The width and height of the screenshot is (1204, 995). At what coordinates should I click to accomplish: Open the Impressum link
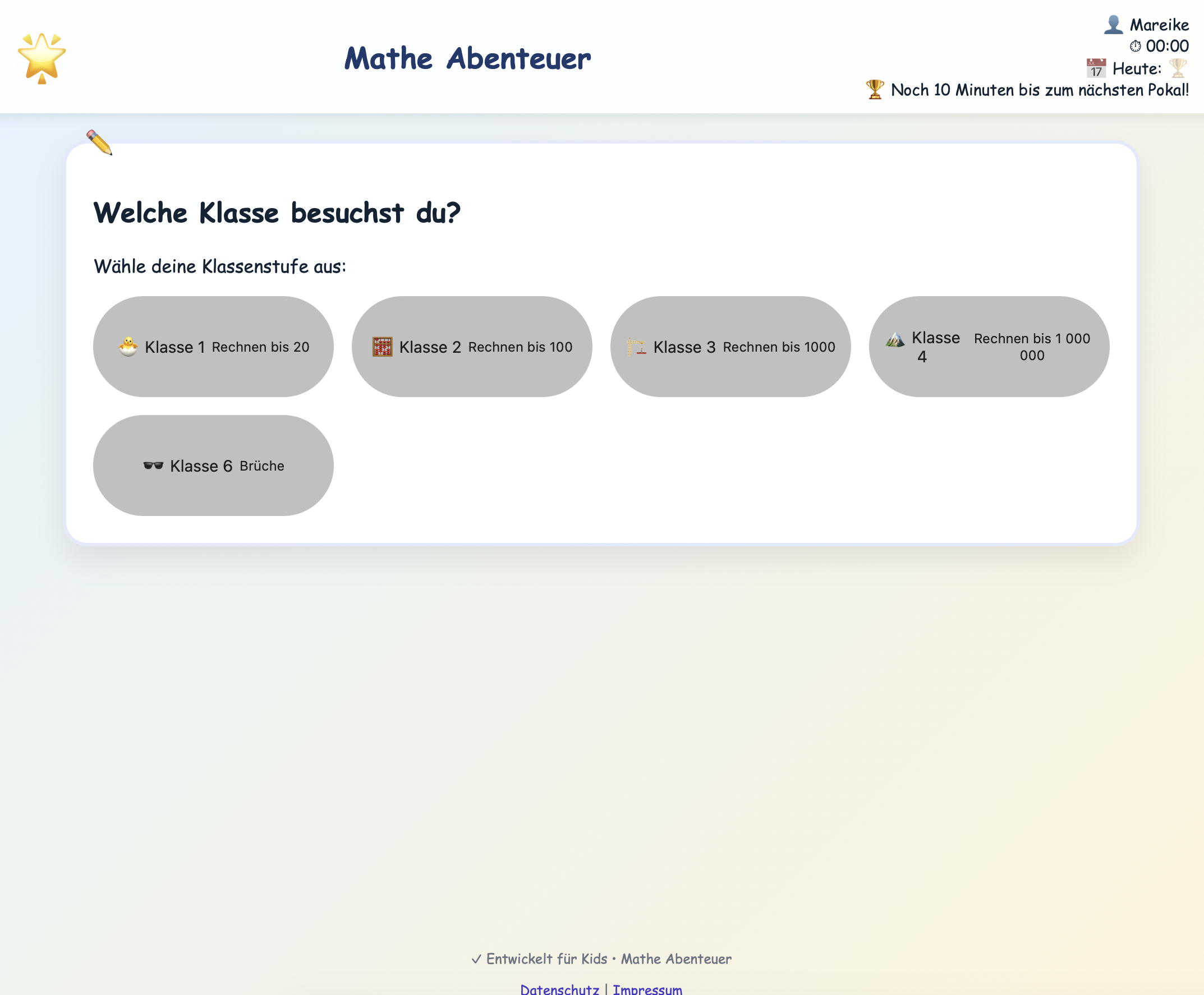pos(647,989)
